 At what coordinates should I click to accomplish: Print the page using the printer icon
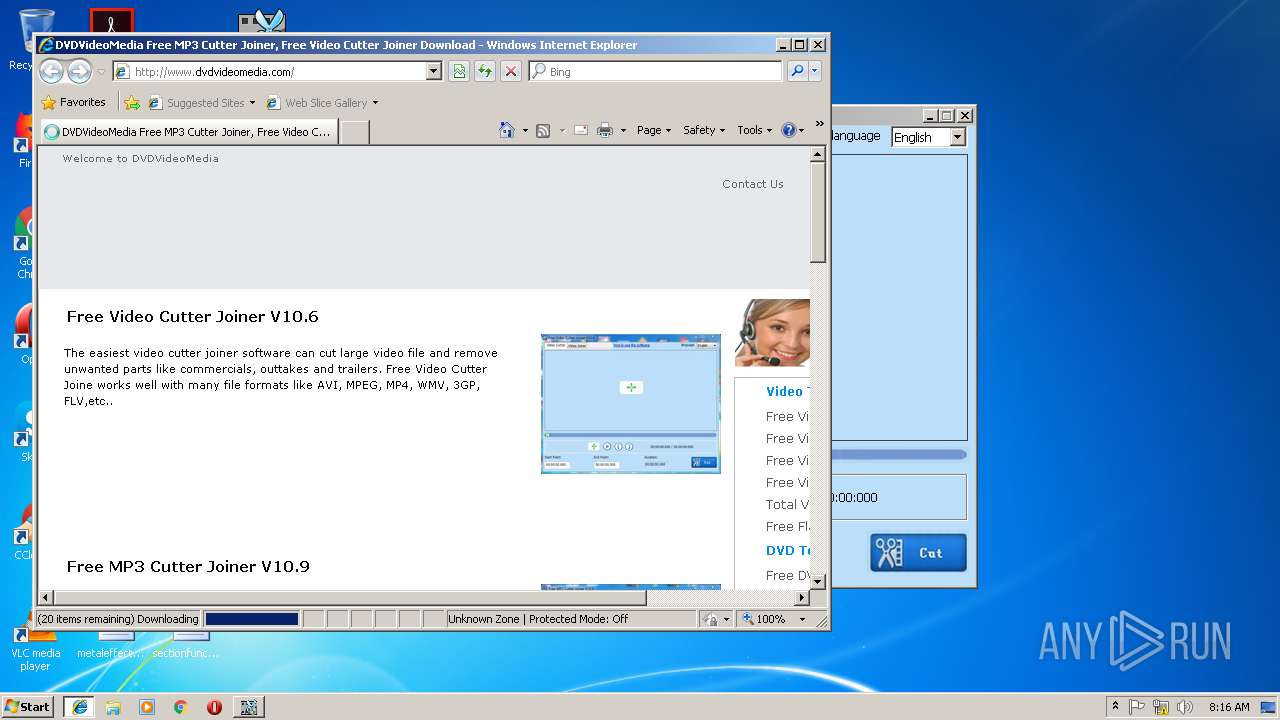(x=605, y=130)
